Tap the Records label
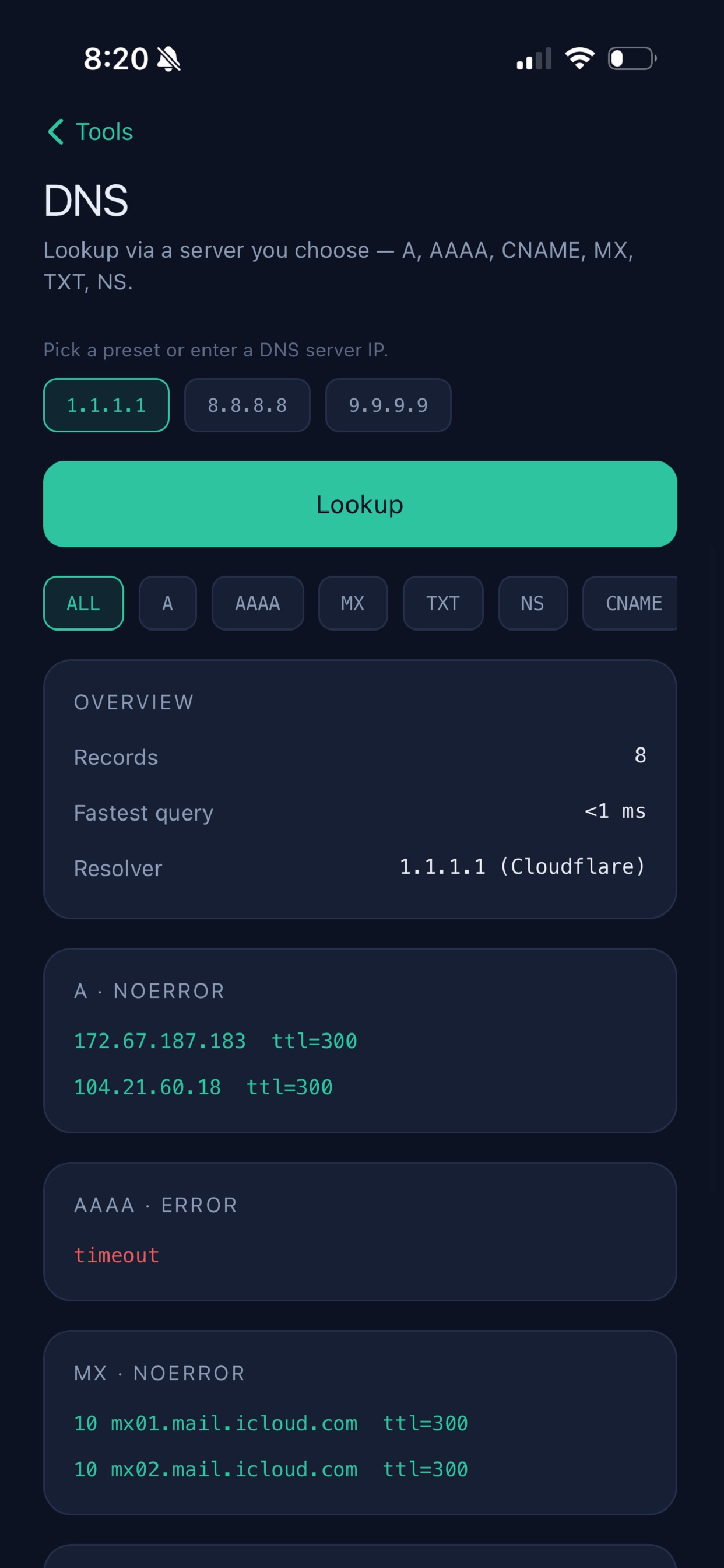The width and height of the screenshot is (724, 1568). tap(115, 757)
